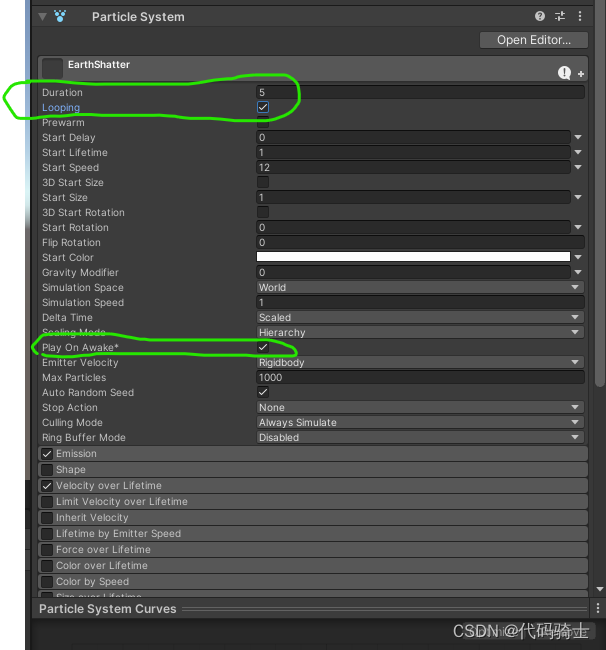Viewport: 606px width, 650px height.
Task: Click the Particle System Curves header
Action: point(107,609)
